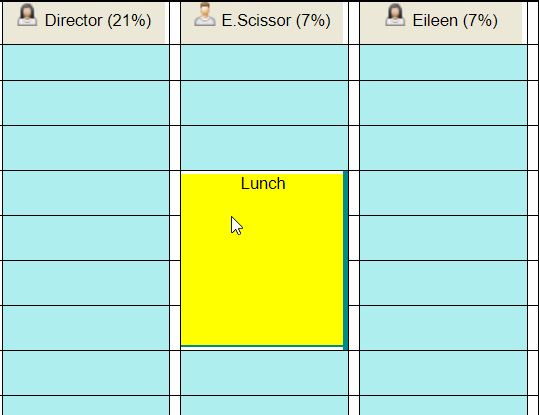Select the Director (21%) column header
The height and width of the screenshot is (415, 539).
click(x=84, y=23)
